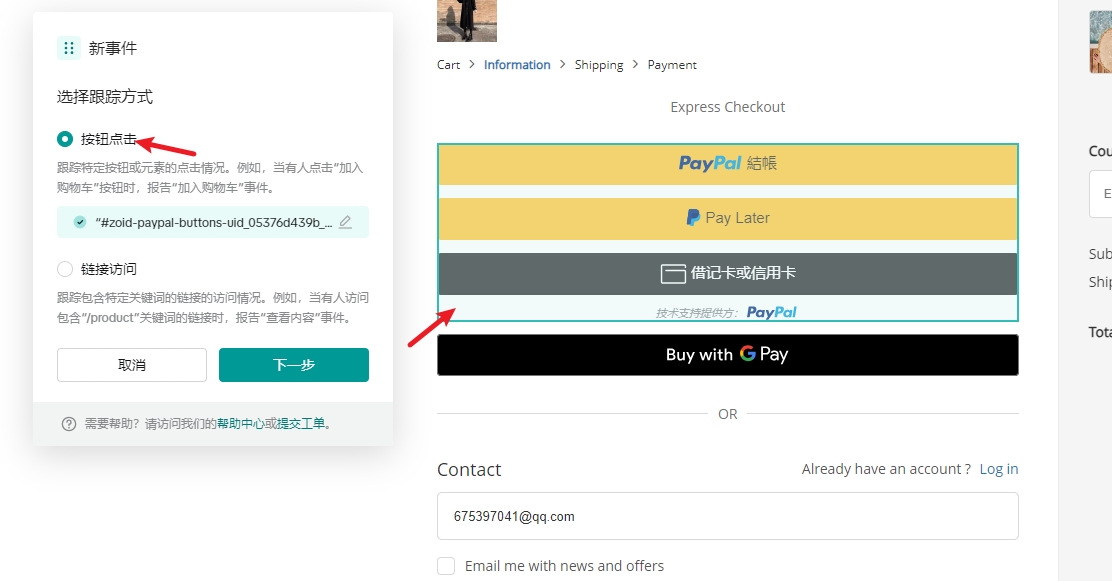This screenshot has width=1112, height=581.
Task: Click the question mark help icon
Action: point(69,424)
